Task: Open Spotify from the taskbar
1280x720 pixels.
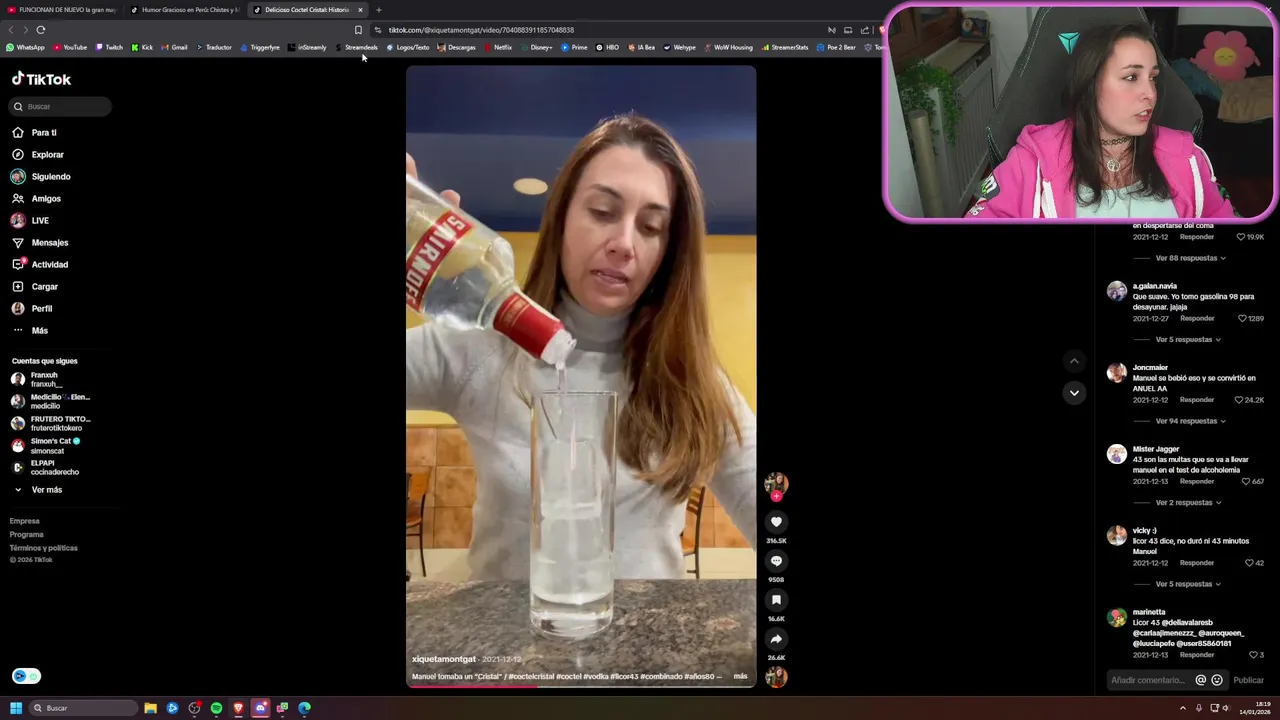Action: point(216,708)
